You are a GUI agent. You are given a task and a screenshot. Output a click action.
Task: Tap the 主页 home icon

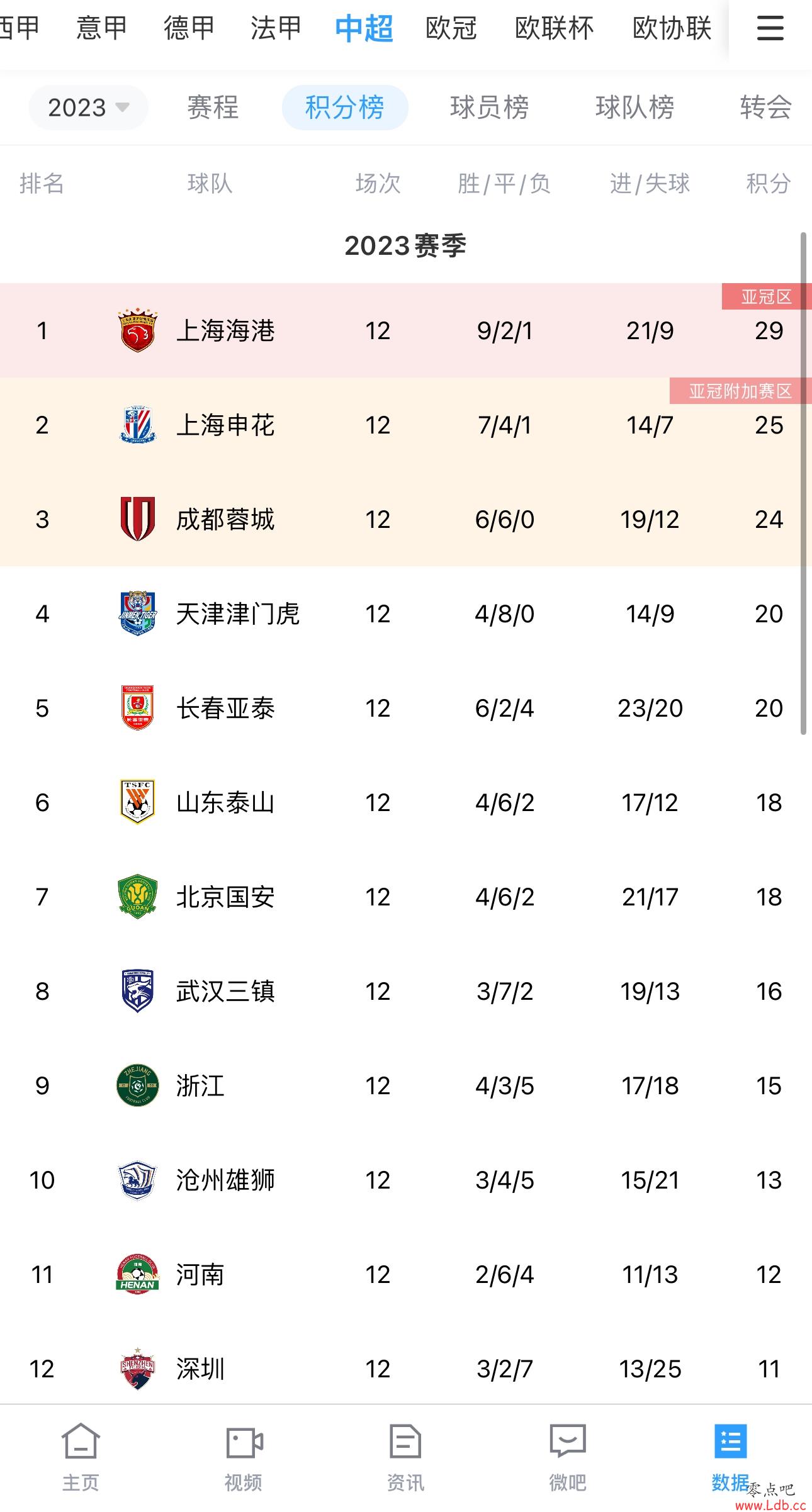[81, 1441]
